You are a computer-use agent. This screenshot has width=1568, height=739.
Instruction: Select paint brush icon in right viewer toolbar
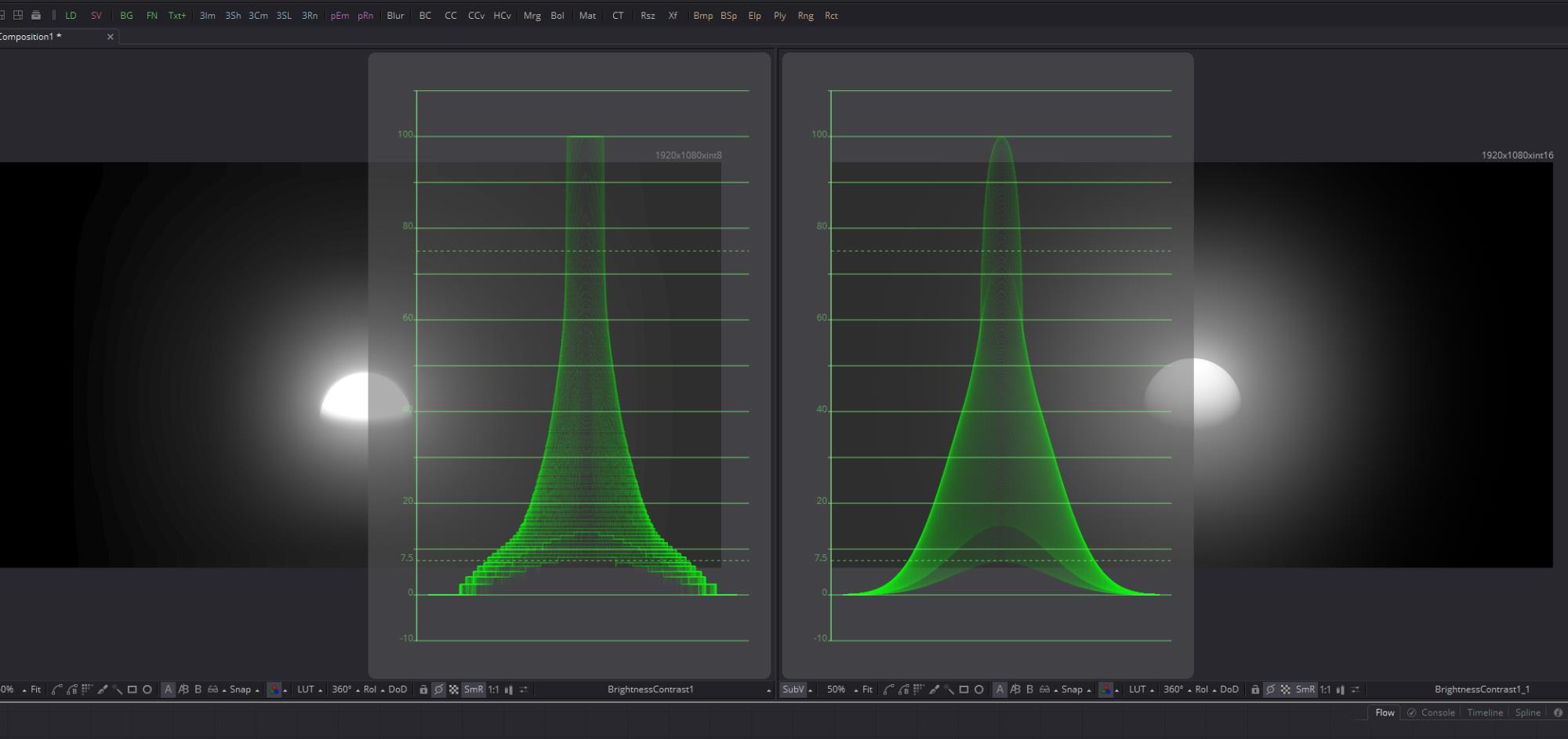click(x=934, y=690)
